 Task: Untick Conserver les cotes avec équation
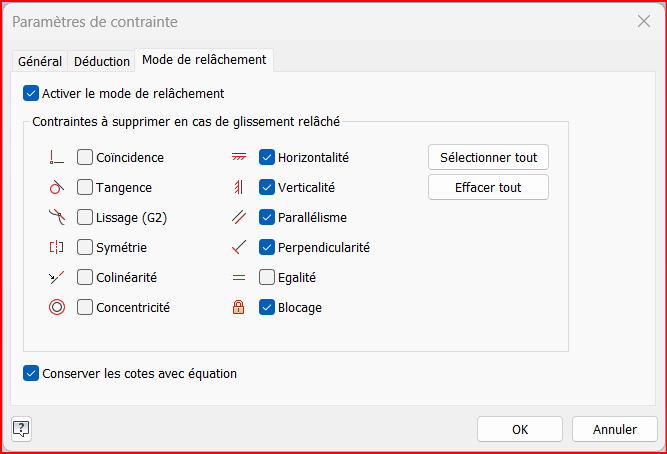pos(31,374)
